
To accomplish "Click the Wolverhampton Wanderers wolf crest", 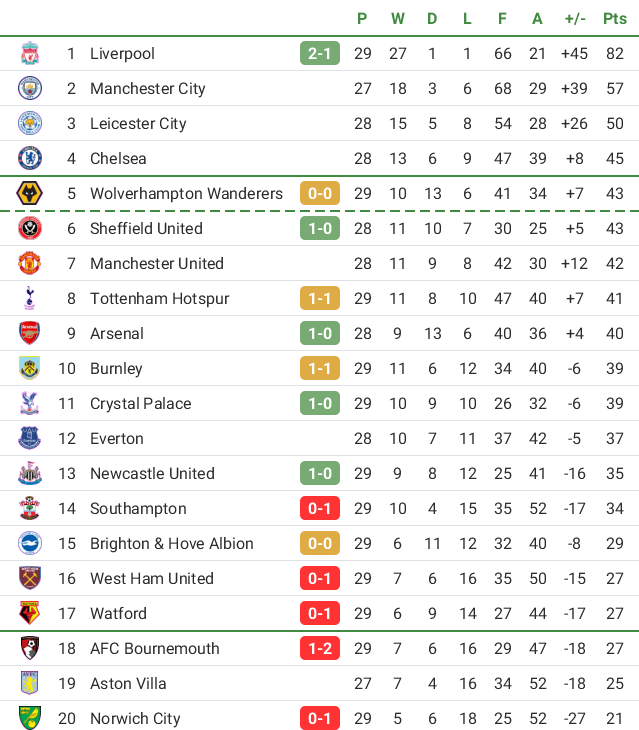I will pyautogui.click(x=30, y=194).
